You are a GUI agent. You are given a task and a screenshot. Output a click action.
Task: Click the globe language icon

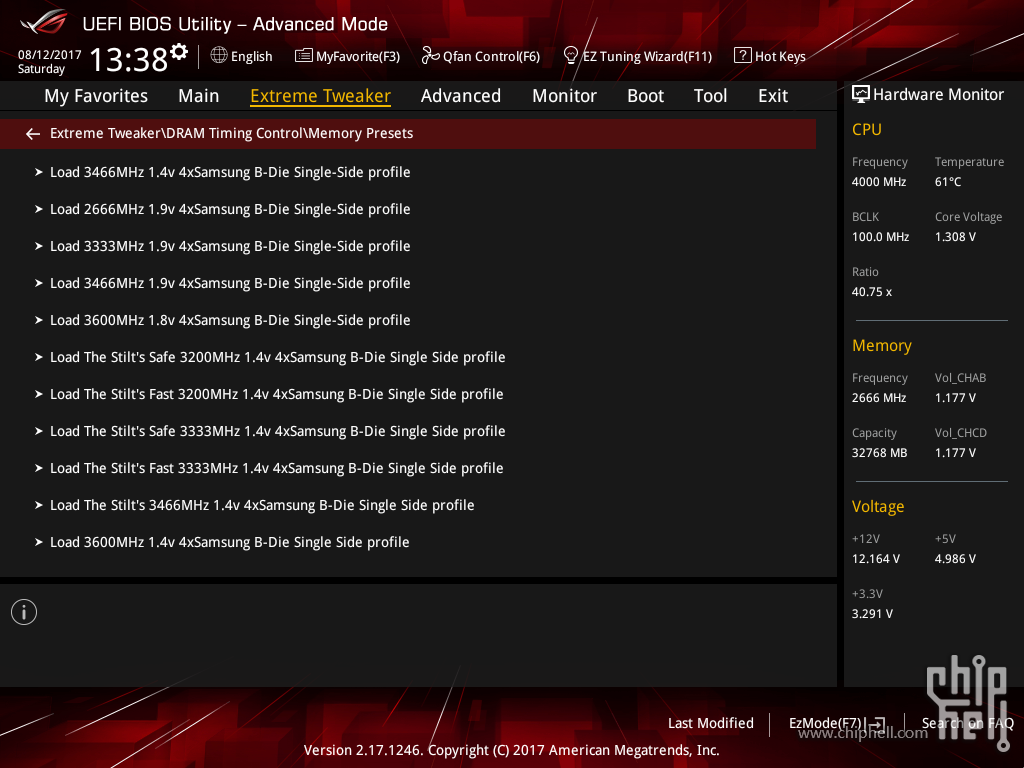[219, 56]
